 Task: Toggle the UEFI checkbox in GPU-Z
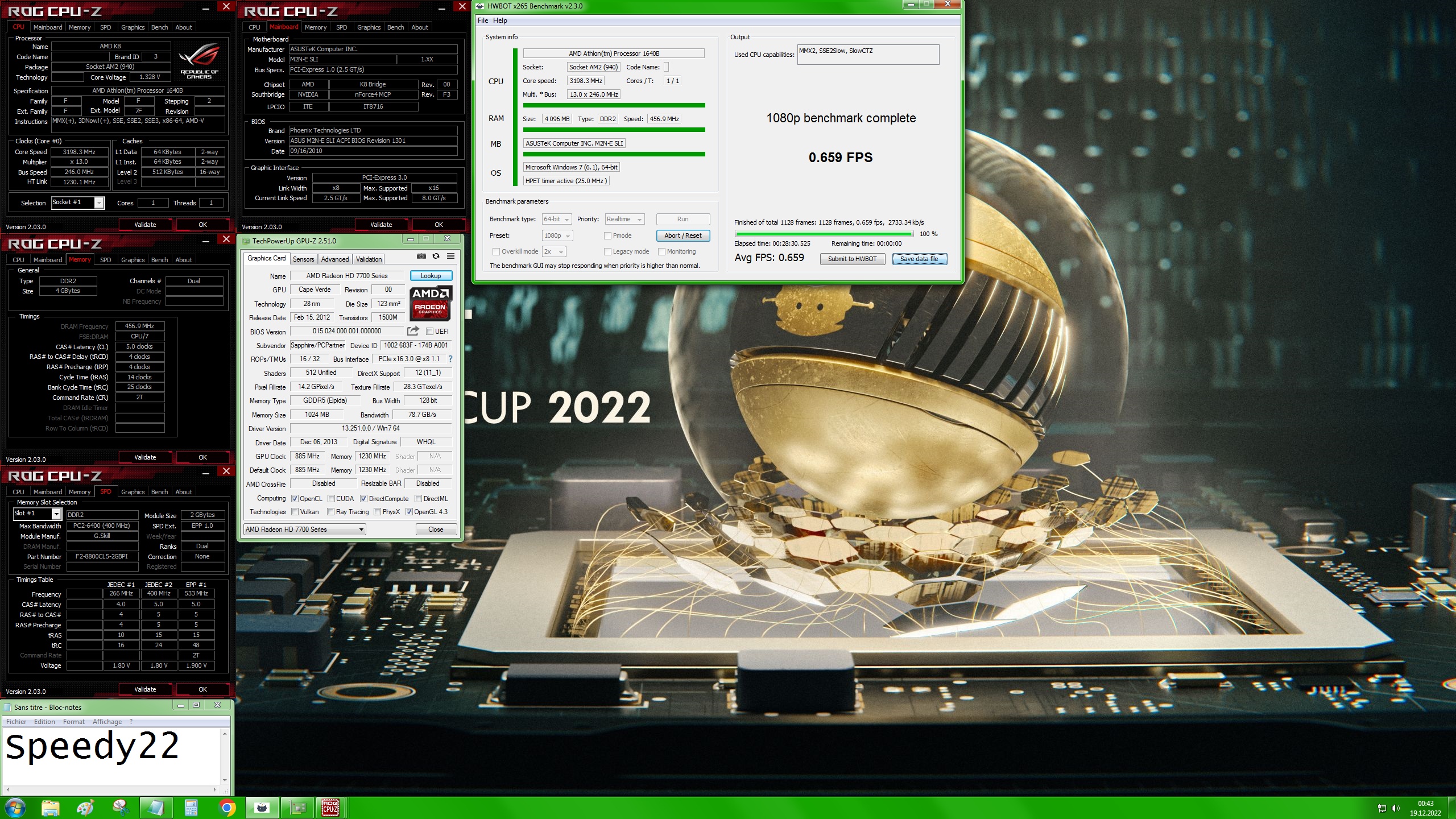(x=430, y=332)
